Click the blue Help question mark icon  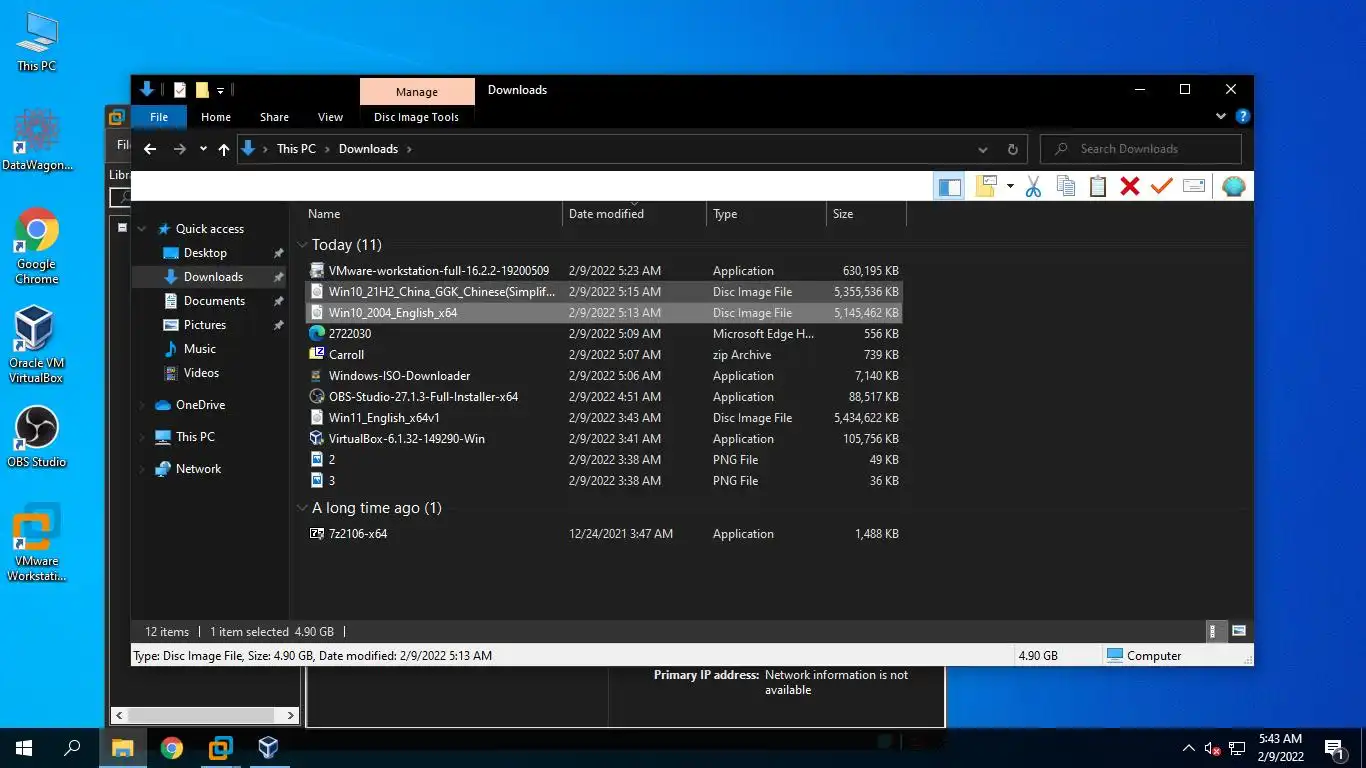1242,116
